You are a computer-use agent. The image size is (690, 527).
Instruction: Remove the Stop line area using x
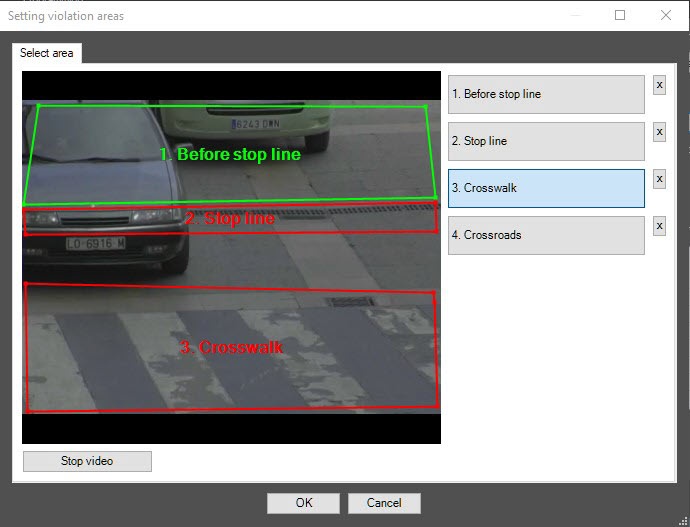[x=659, y=132]
